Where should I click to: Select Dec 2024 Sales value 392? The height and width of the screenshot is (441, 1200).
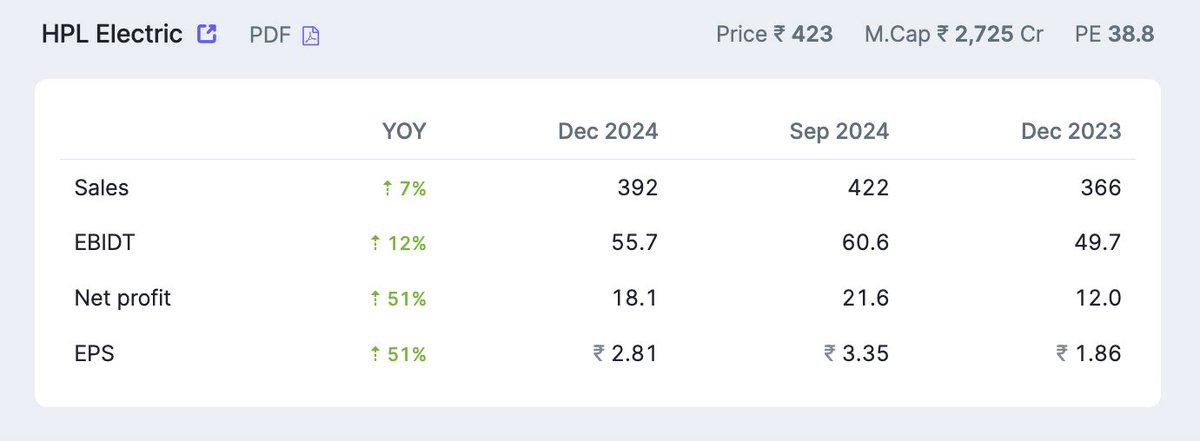tap(638, 188)
